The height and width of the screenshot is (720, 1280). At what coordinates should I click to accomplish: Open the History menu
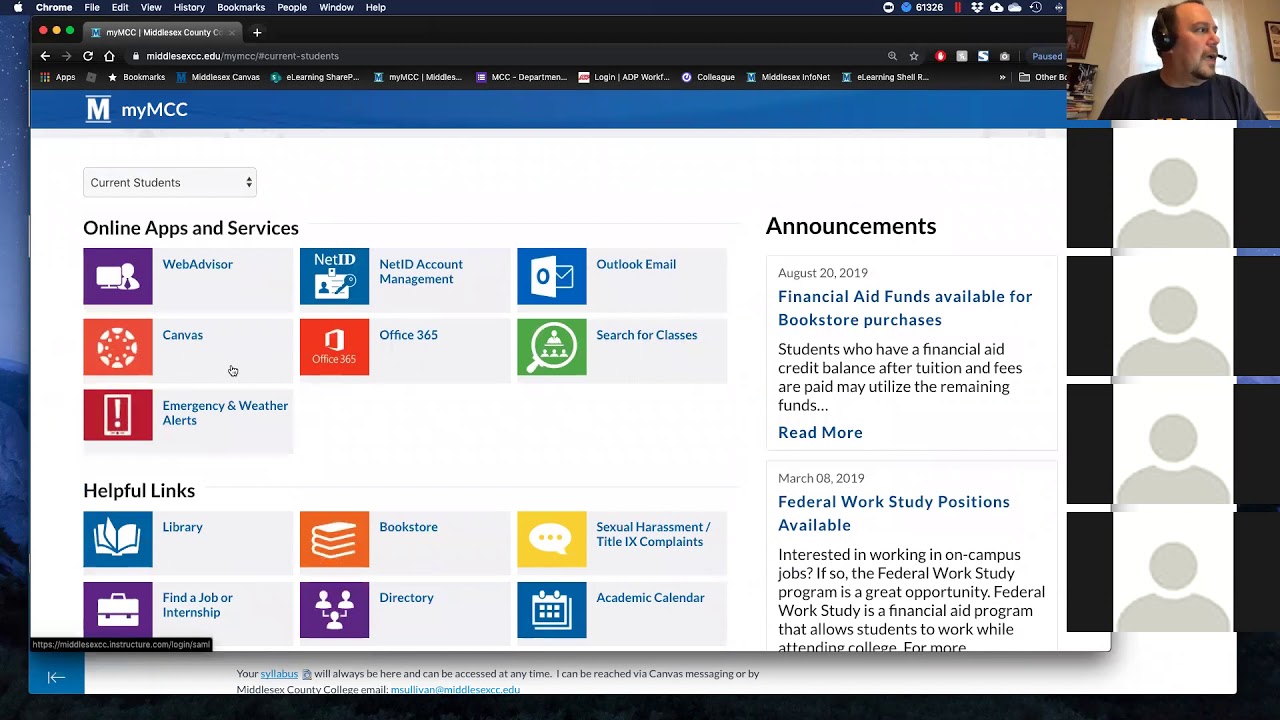pos(189,7)
